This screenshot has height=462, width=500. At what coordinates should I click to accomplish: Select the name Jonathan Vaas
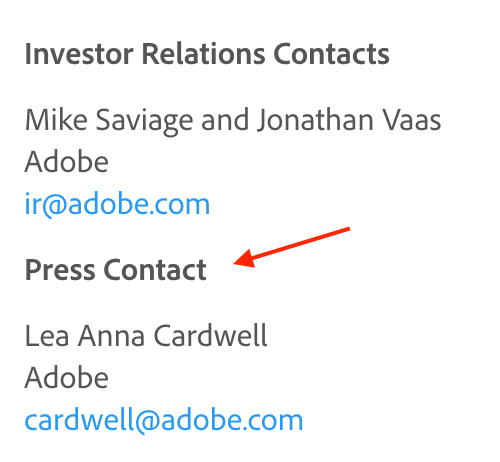(349, 120)
